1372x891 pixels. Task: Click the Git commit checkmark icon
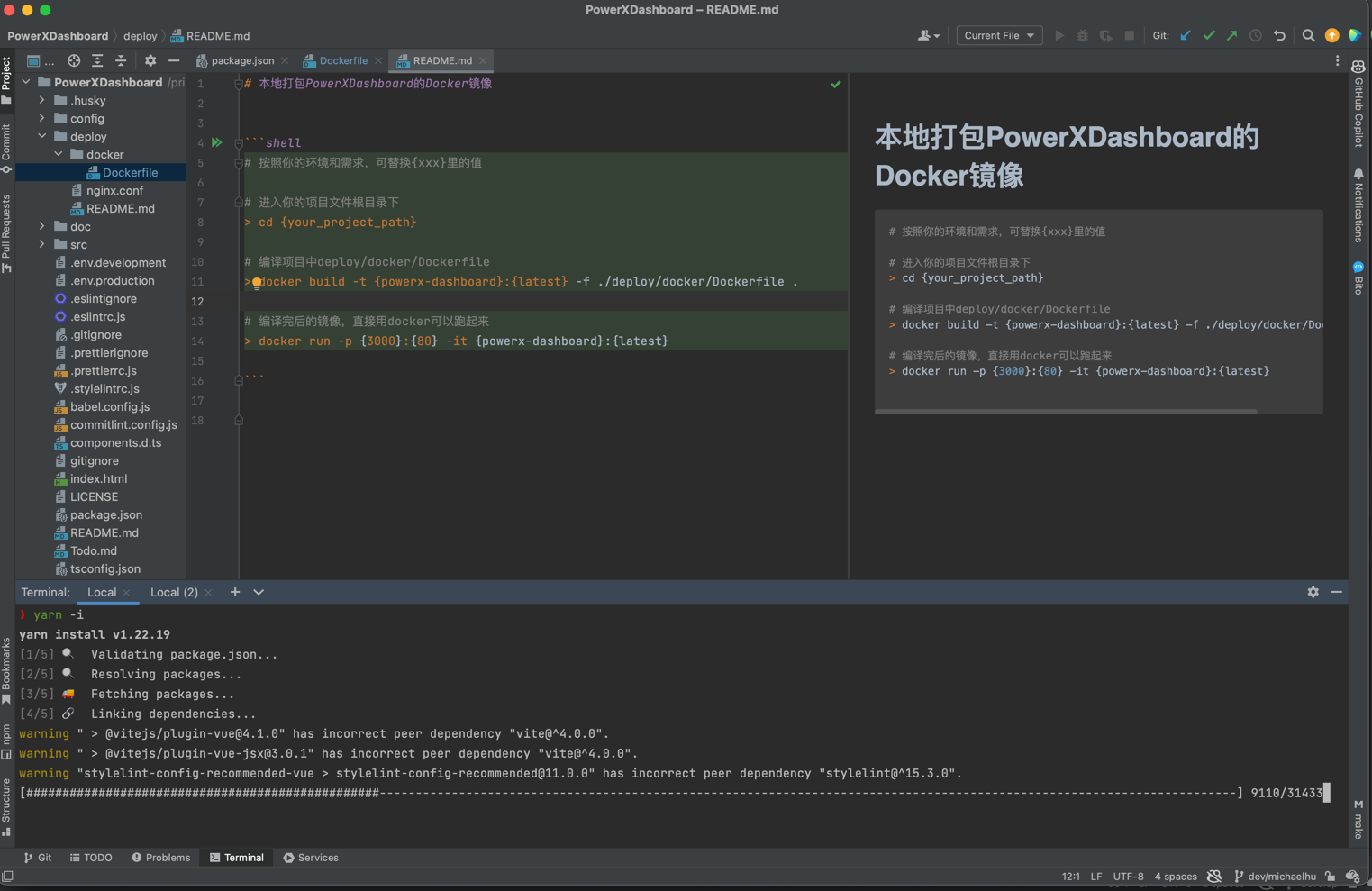(1209, 35)
